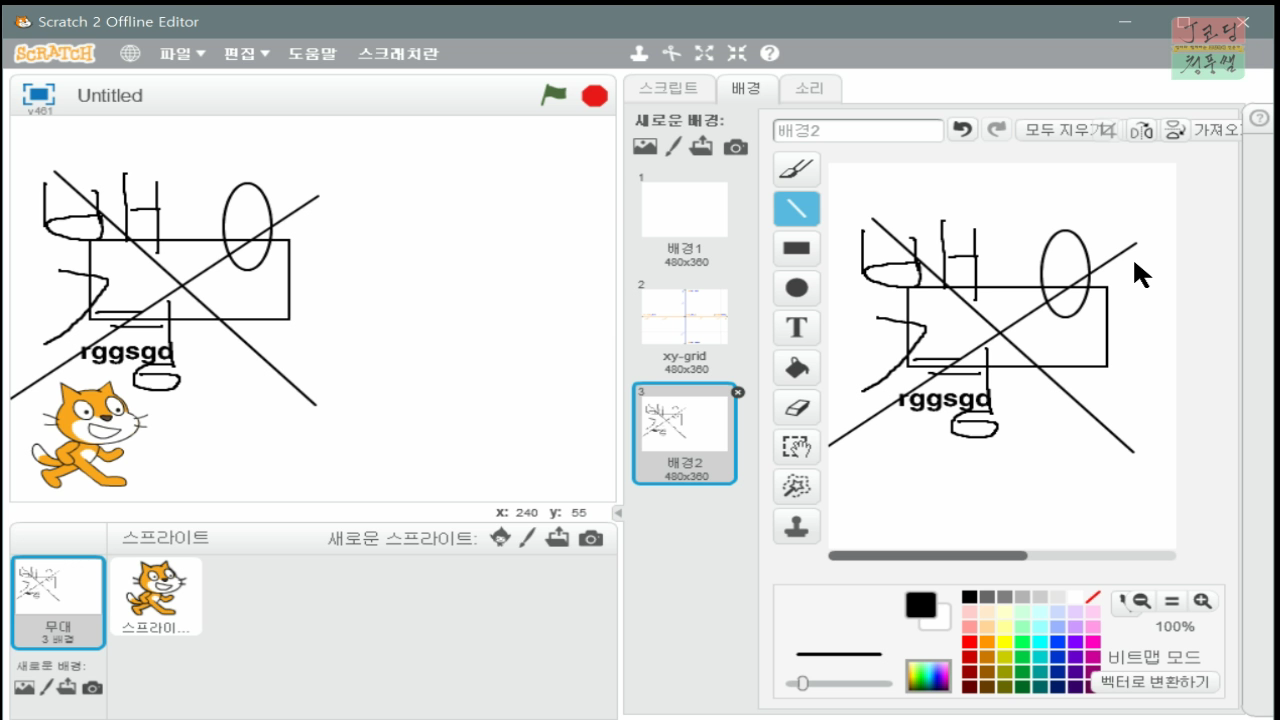Select the Rectangle tool
Image resolution: width=1280 pixels, height=720 pixels.
(x=795, y=247)
